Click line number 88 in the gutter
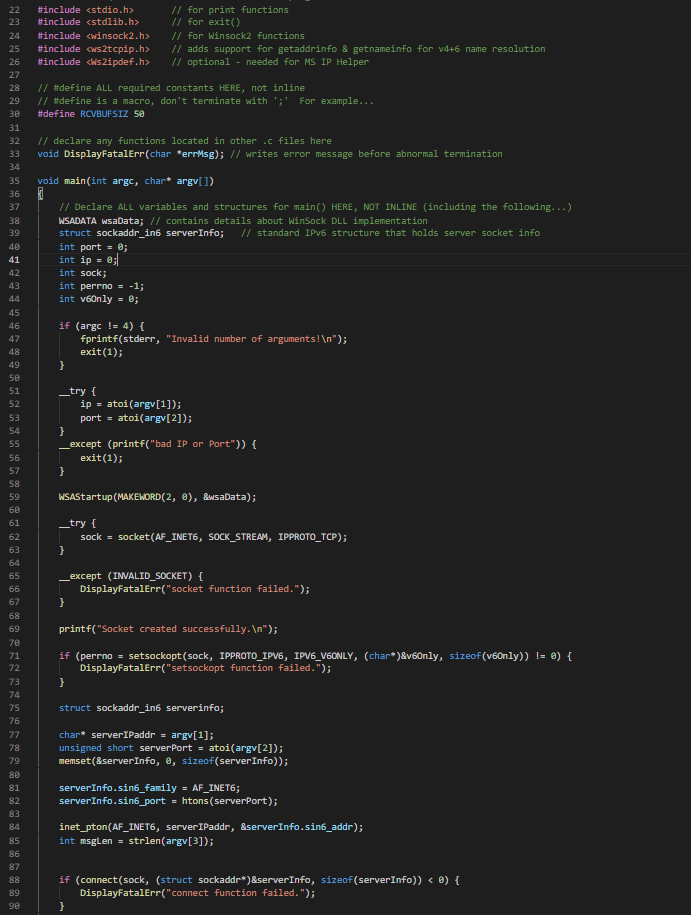 tap(14, 880)
